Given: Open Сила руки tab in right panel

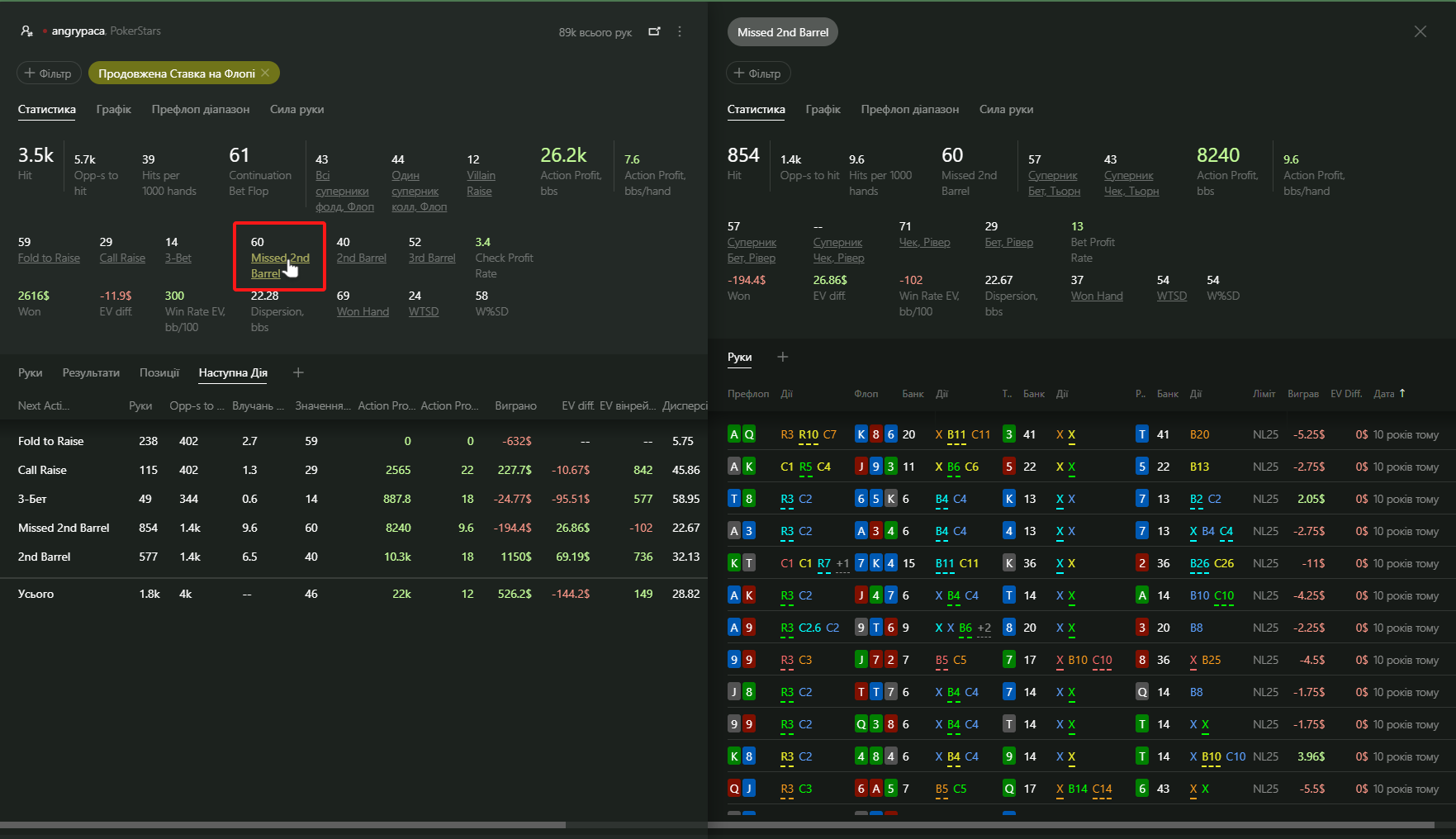Looking at the screenshot, I should [x=1006, y=109].
